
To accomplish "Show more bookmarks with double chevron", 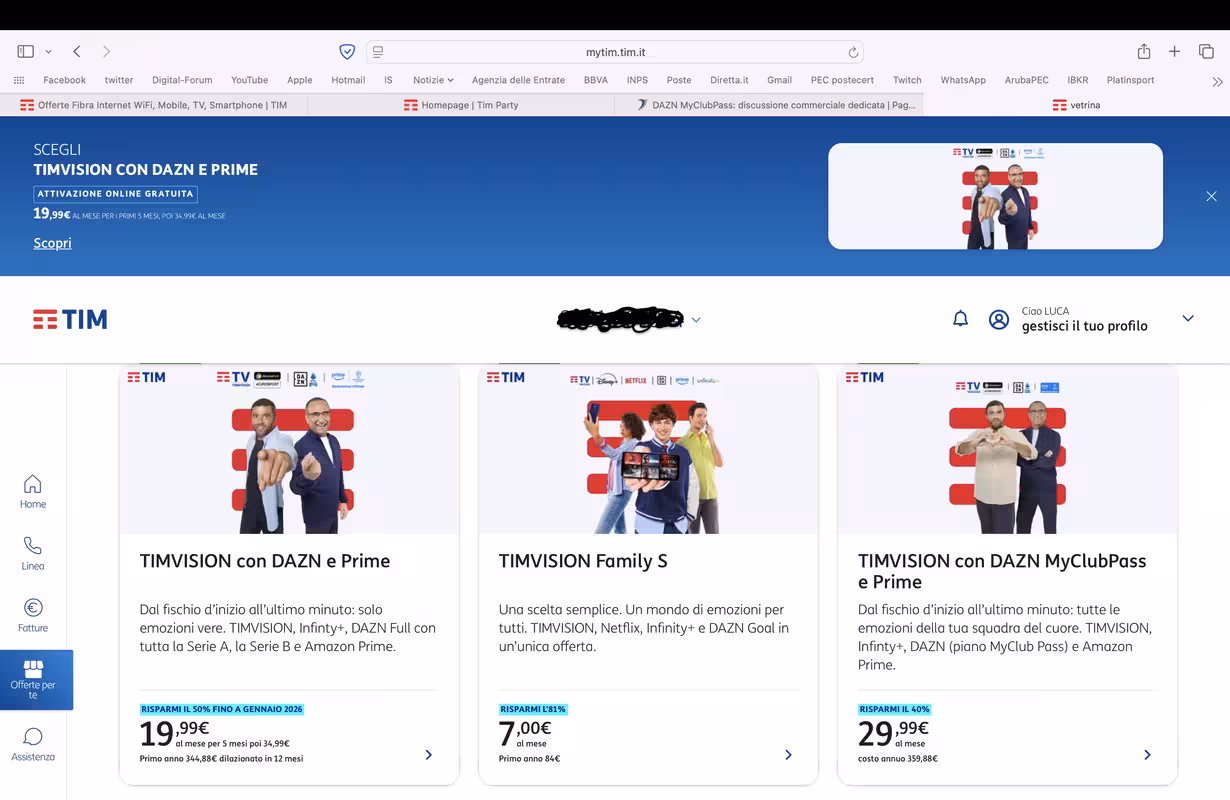I will pyautogui.click(x=1217, y=81).
